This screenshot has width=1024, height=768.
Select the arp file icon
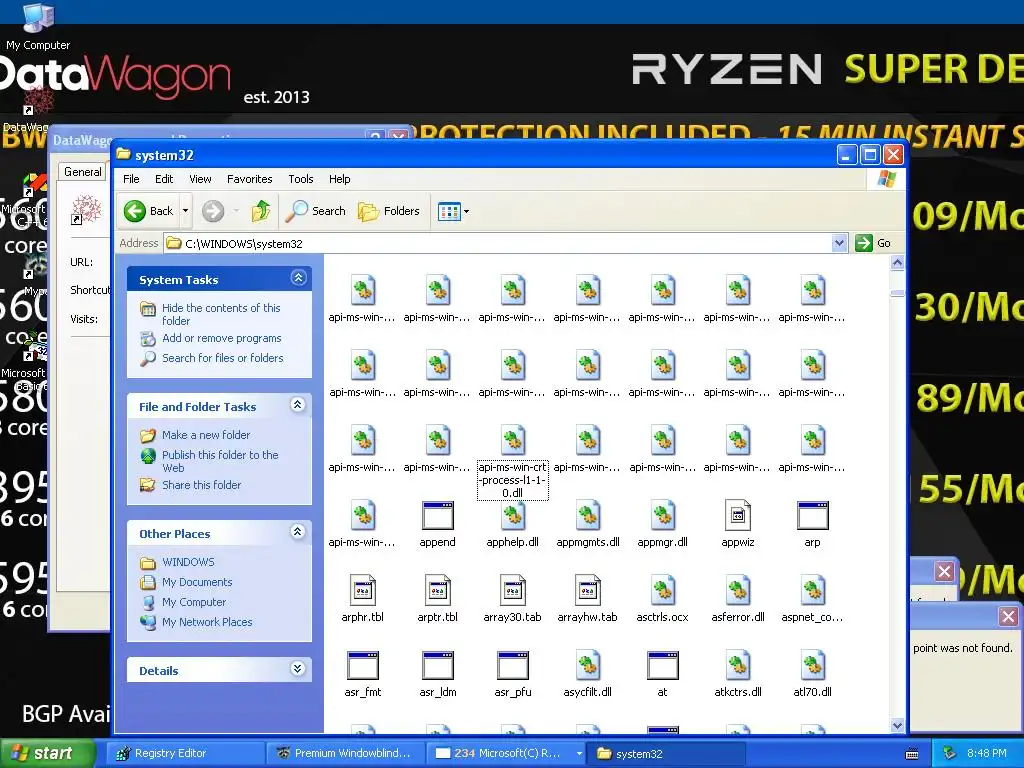click(x=812, y=516)
